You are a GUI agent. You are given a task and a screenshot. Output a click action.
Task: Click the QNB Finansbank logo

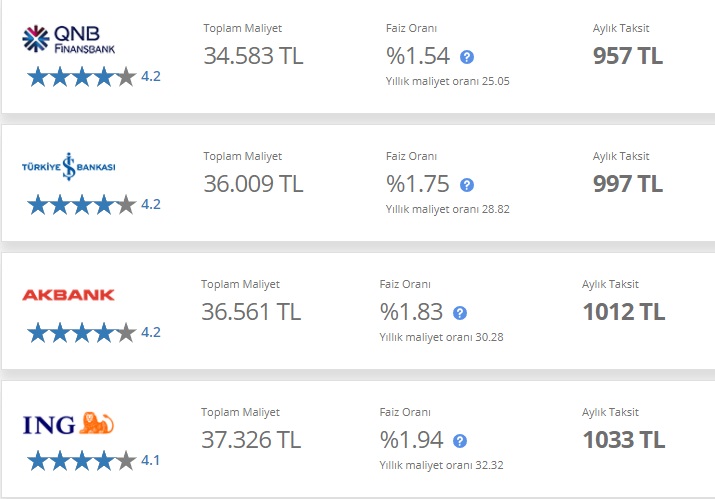(x=68, y=39)
